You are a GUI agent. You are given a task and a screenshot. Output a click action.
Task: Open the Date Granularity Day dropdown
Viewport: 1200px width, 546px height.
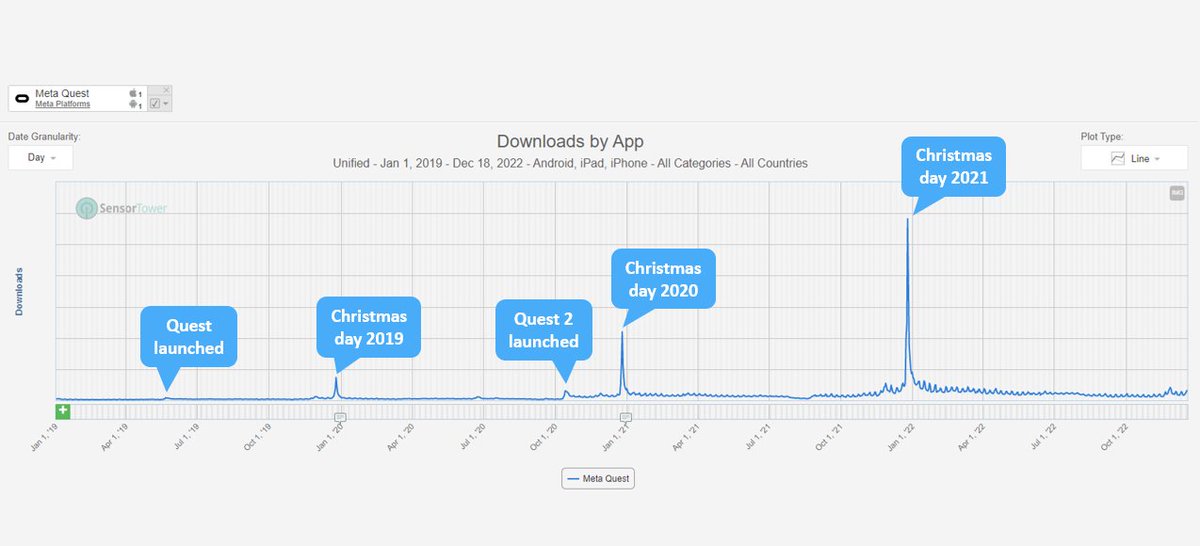40,158
